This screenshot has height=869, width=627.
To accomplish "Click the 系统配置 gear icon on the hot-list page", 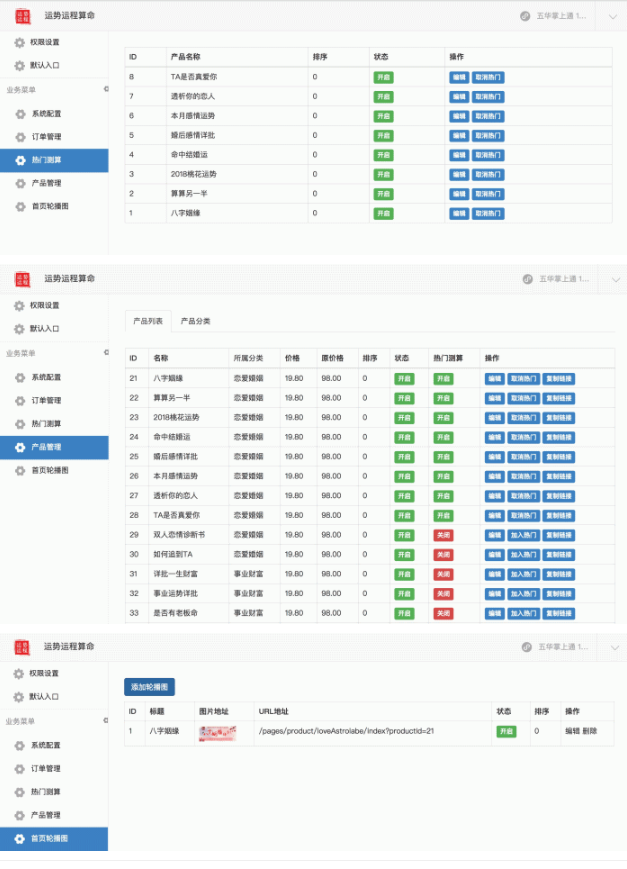I will click(21, 114).
